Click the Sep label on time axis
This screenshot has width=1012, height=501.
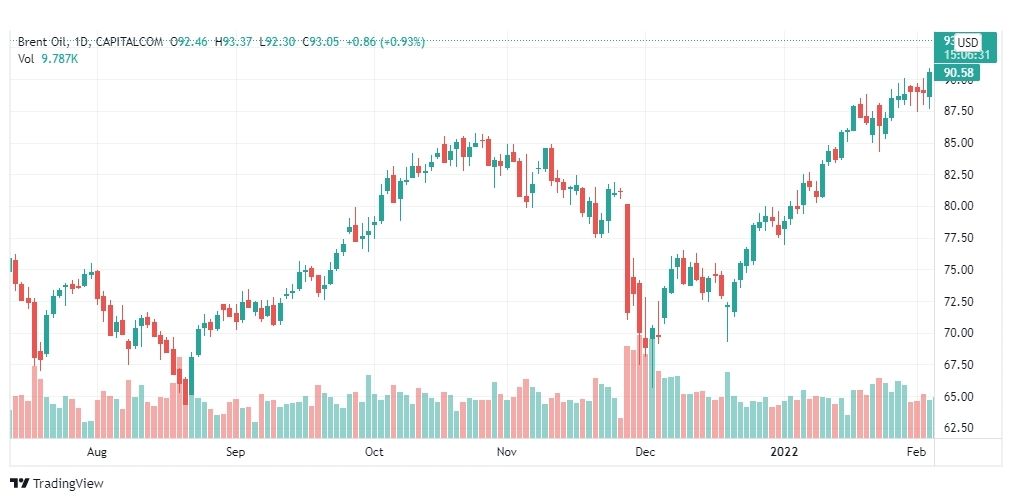click(236, 452)
